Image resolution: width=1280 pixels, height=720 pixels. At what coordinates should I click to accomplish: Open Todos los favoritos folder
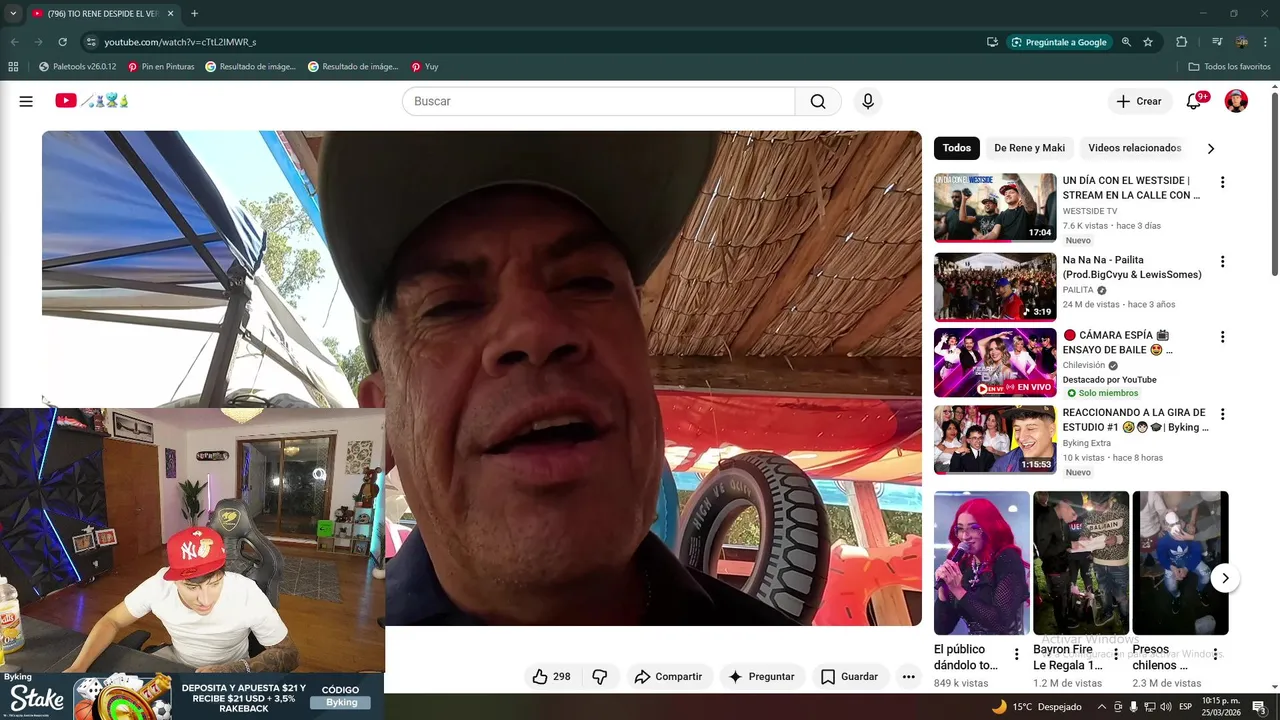tap(1229, 67)
